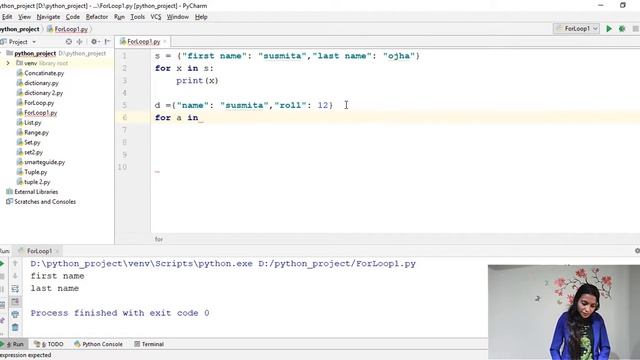Clear console with the trash icon
Viewport: 640px width, 360px height.
pos(15,327)
